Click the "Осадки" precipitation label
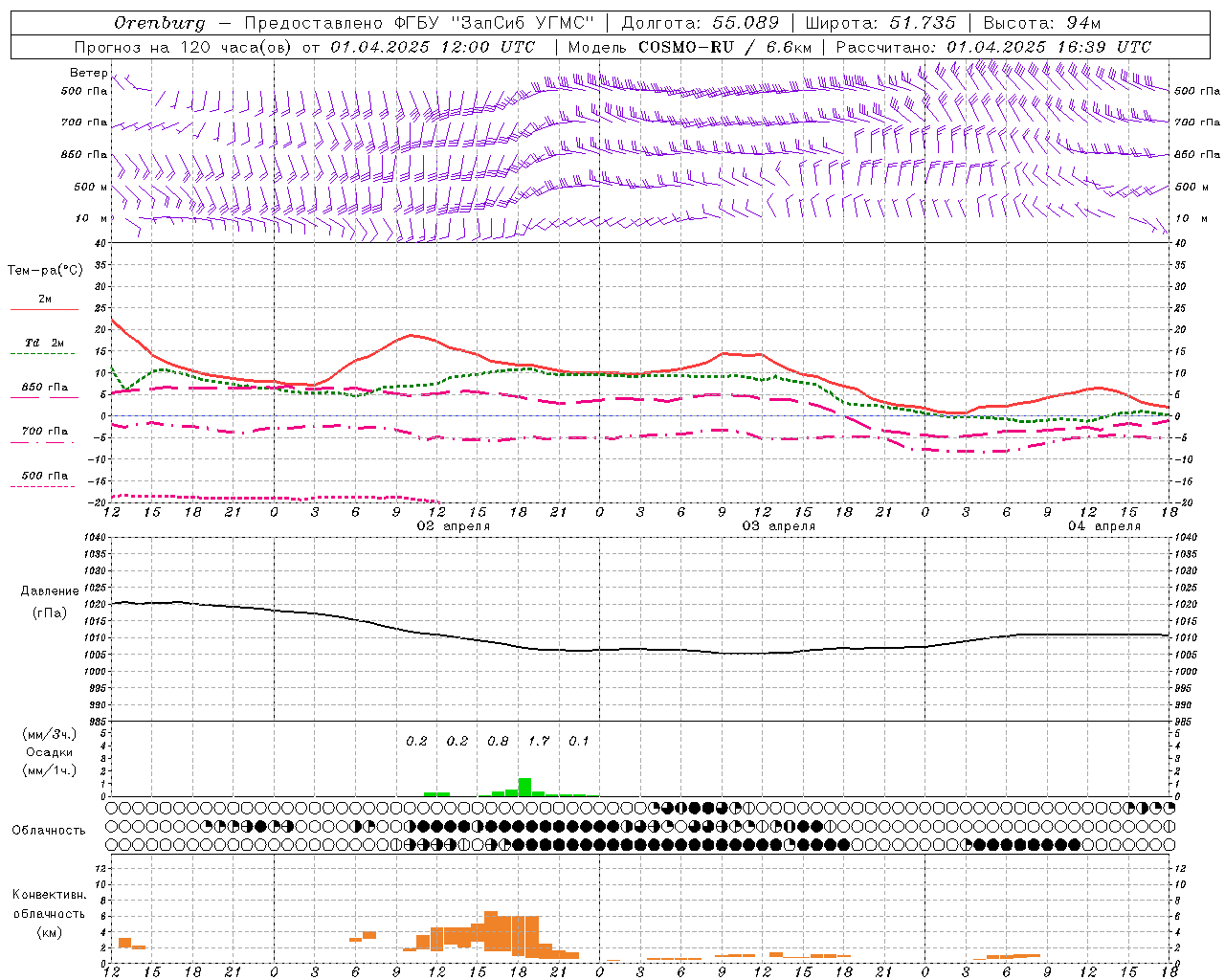The width and height of the screenshot is (1225, 980). (49, 752)
